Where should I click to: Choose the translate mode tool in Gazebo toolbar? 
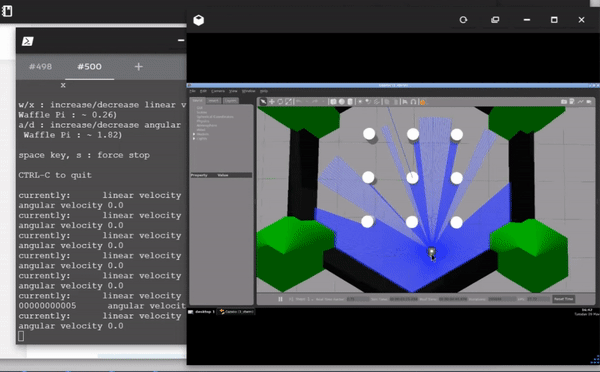click(272, 102)
